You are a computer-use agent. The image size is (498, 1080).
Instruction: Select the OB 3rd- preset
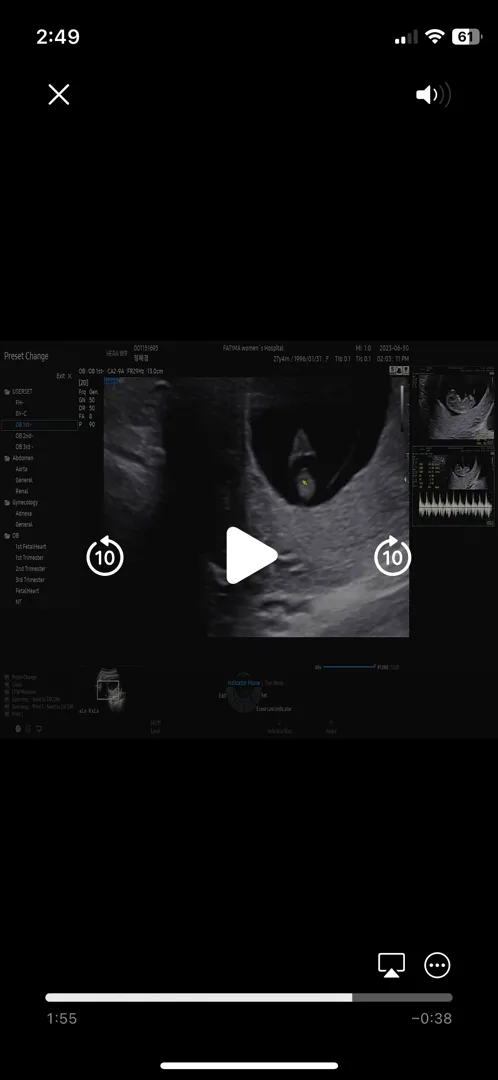tap(25, 447)
